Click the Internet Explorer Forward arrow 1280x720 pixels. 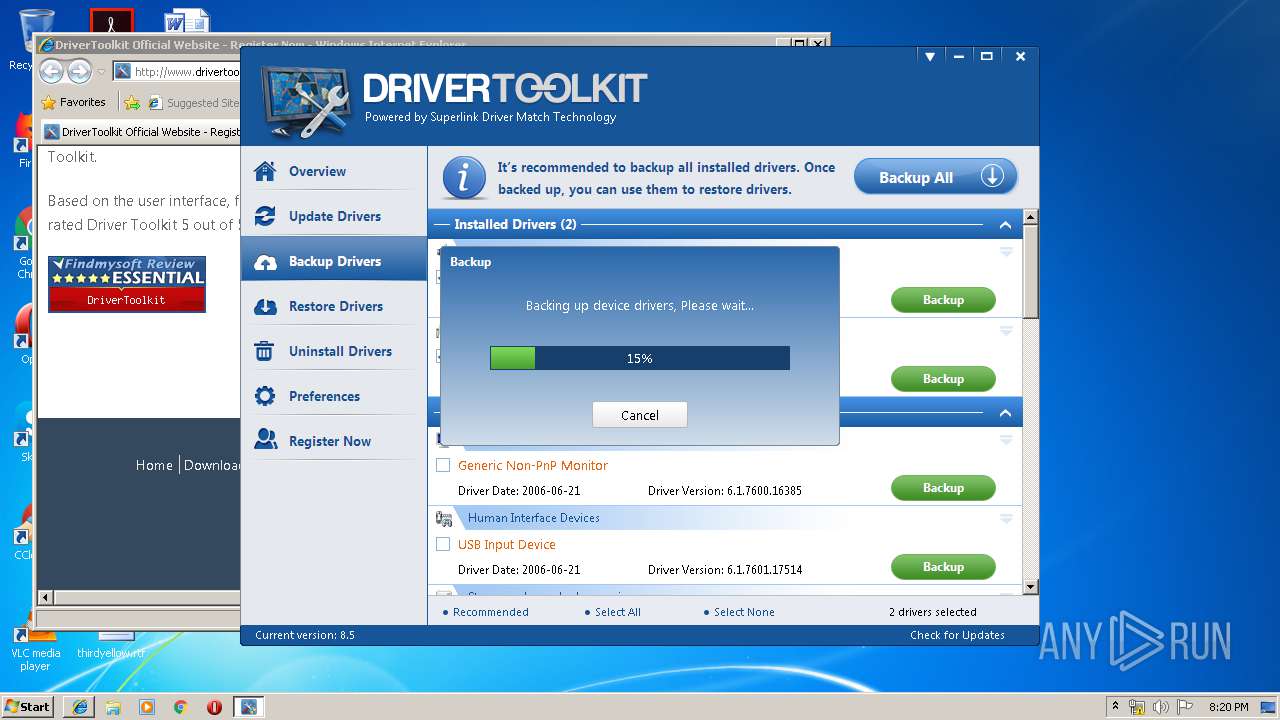[80, 72]
